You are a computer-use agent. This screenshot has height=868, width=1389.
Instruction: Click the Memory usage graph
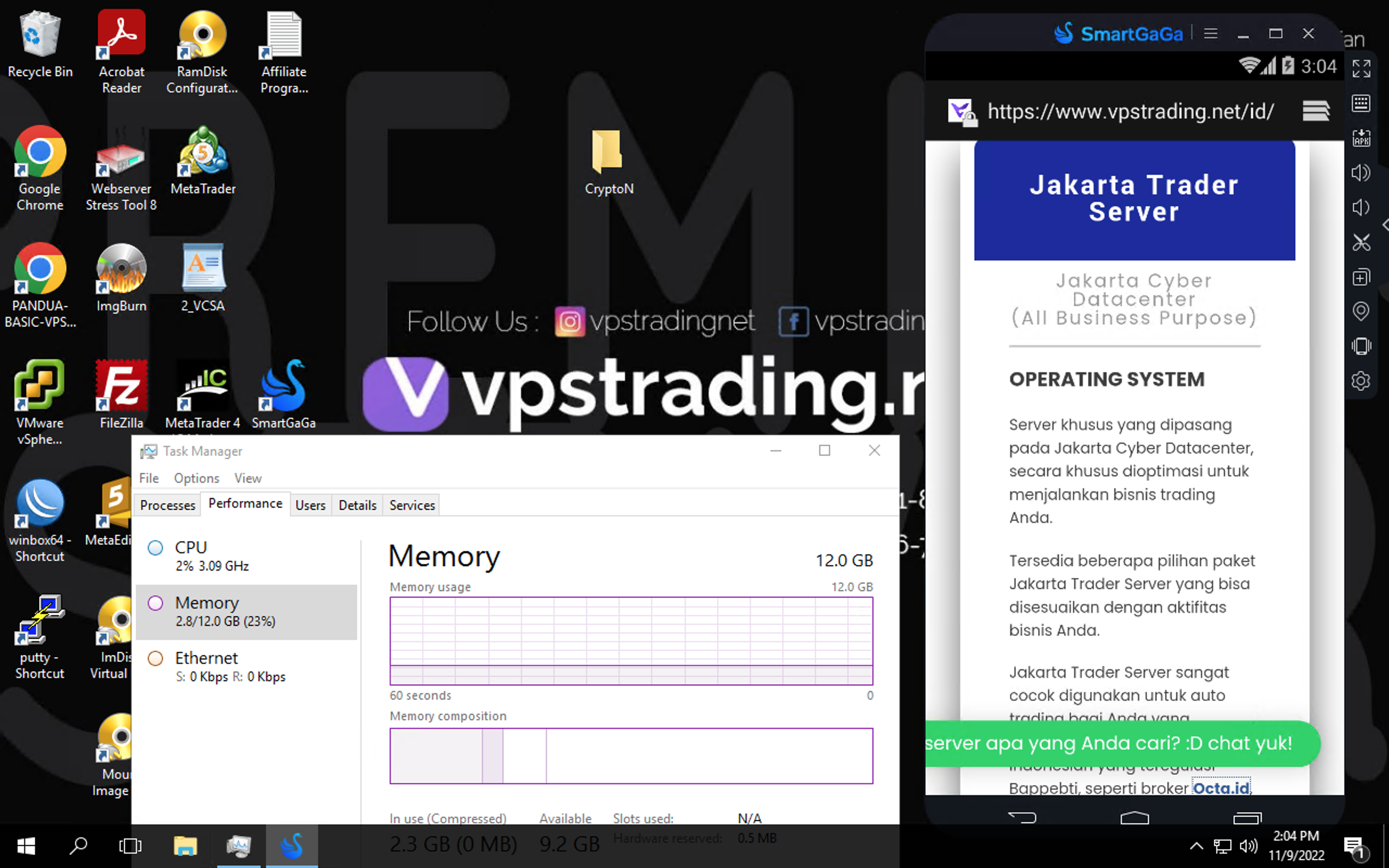pos(632,641)
